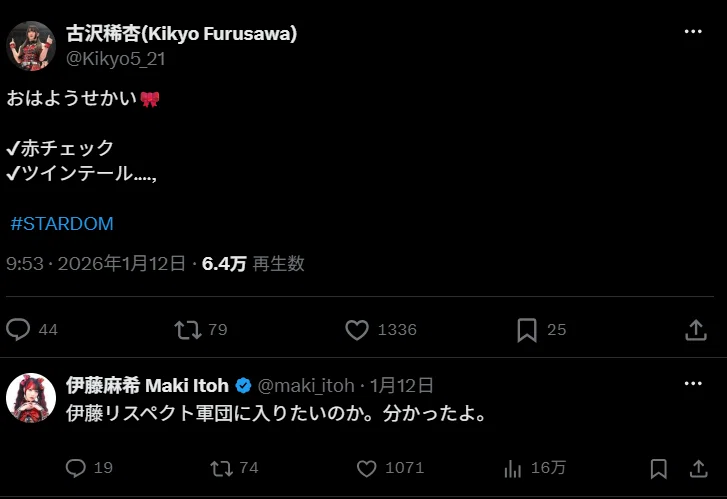Visit the @Kikyo5_21 handle
This screenshot has width=727, height=499.
pyautogui.click(x=115, y=59)
